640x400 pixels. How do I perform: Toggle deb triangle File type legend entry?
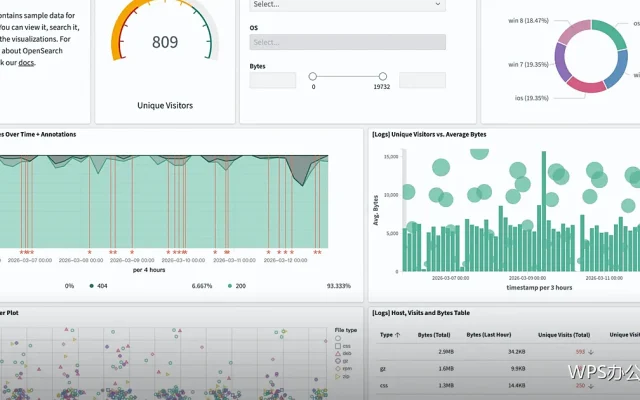pos(343,353)
